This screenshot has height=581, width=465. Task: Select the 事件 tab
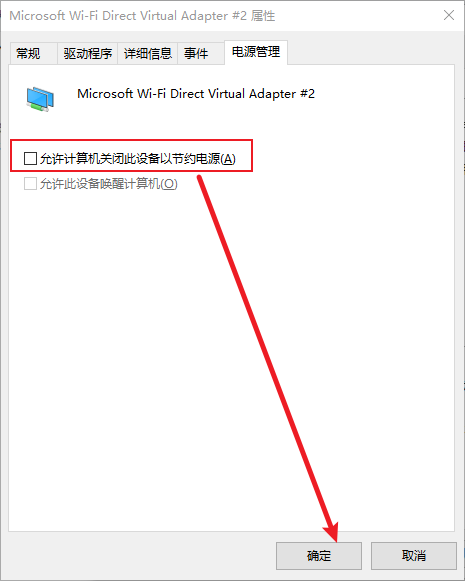(196, 53)
